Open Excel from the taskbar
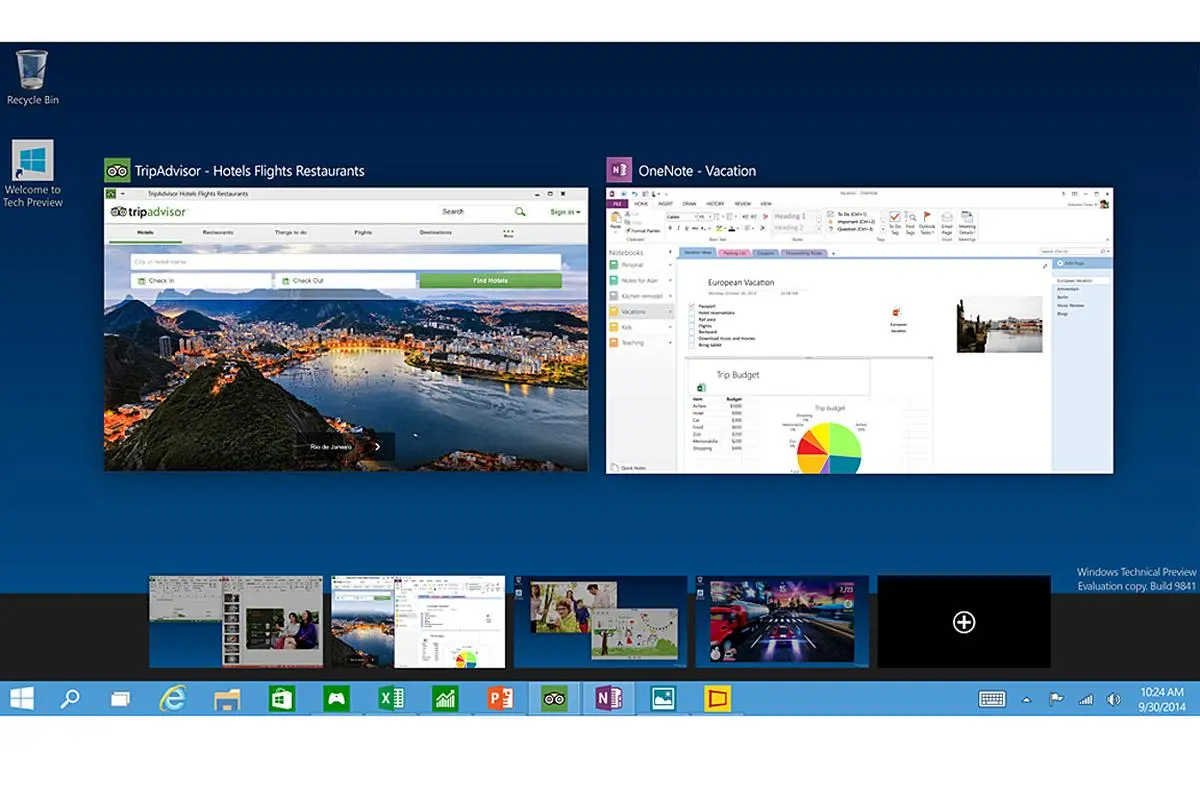The width and height of the screenshot is (1200, 800). (390, 698)
